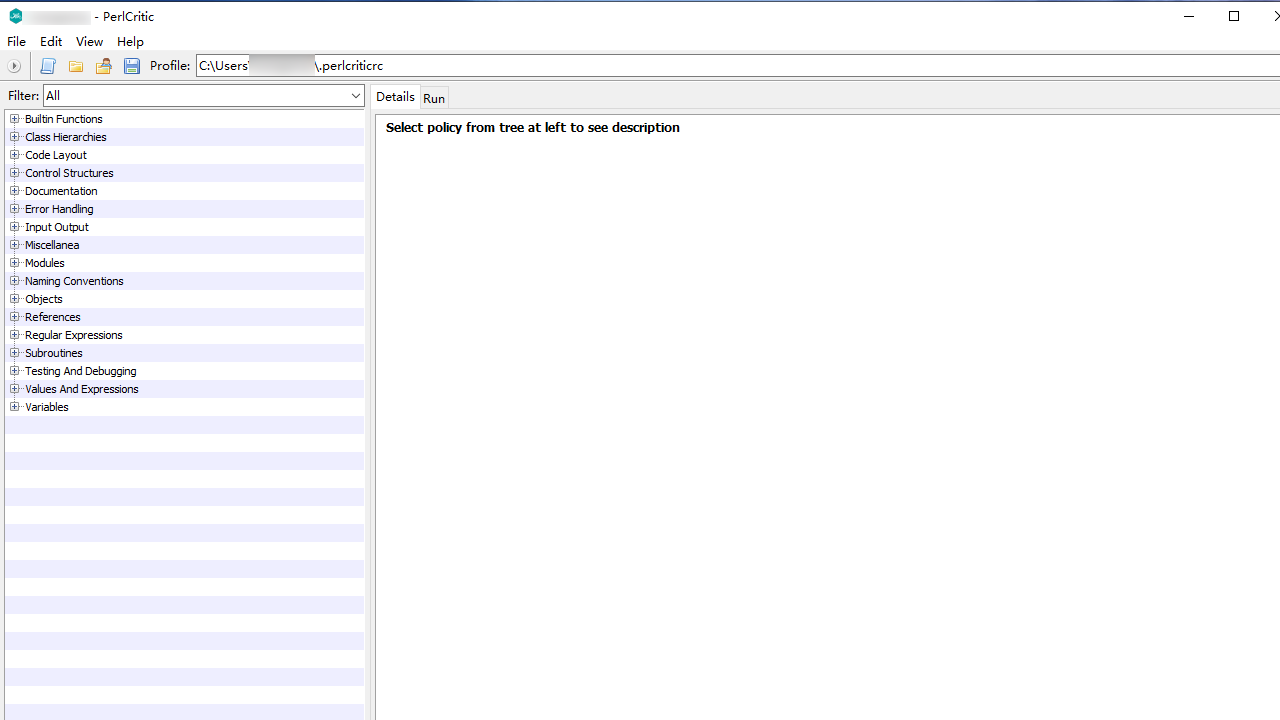Viewport: 1280px width, 720px height.
Task: Open the Filter dropdown
Action: (x=355, y=96)
